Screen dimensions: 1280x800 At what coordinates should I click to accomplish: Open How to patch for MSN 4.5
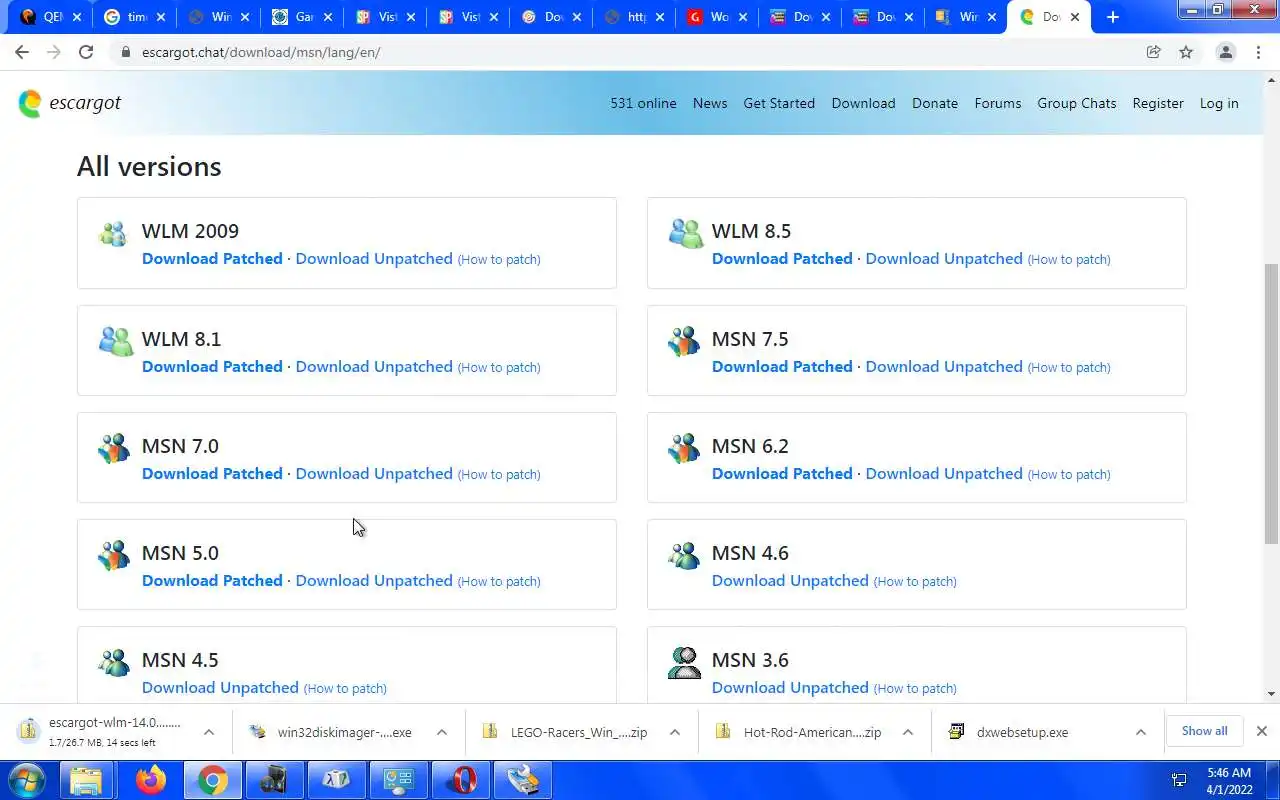345,688
